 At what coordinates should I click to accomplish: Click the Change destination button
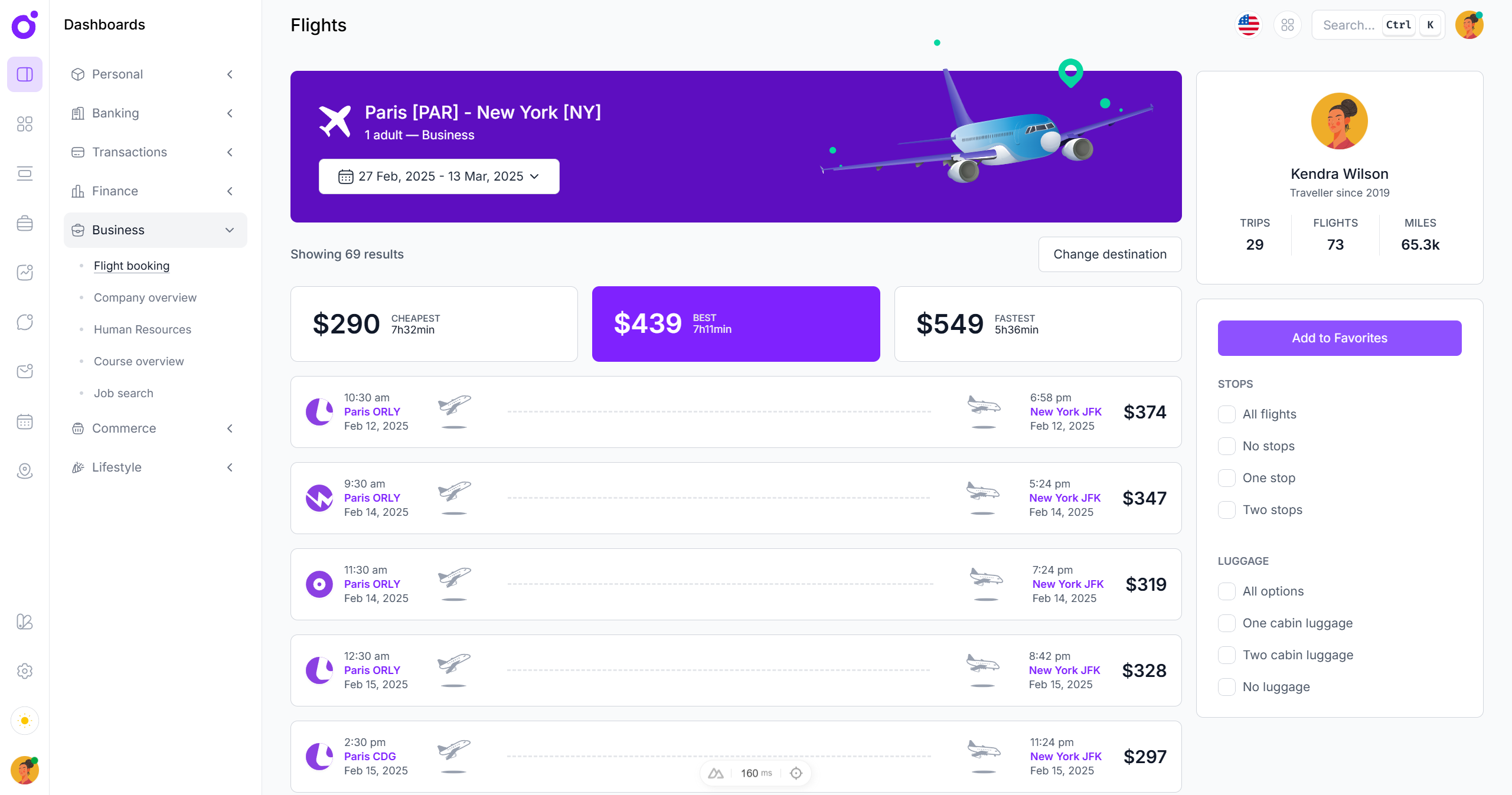pyautogui.click(x=1109, y=254)
